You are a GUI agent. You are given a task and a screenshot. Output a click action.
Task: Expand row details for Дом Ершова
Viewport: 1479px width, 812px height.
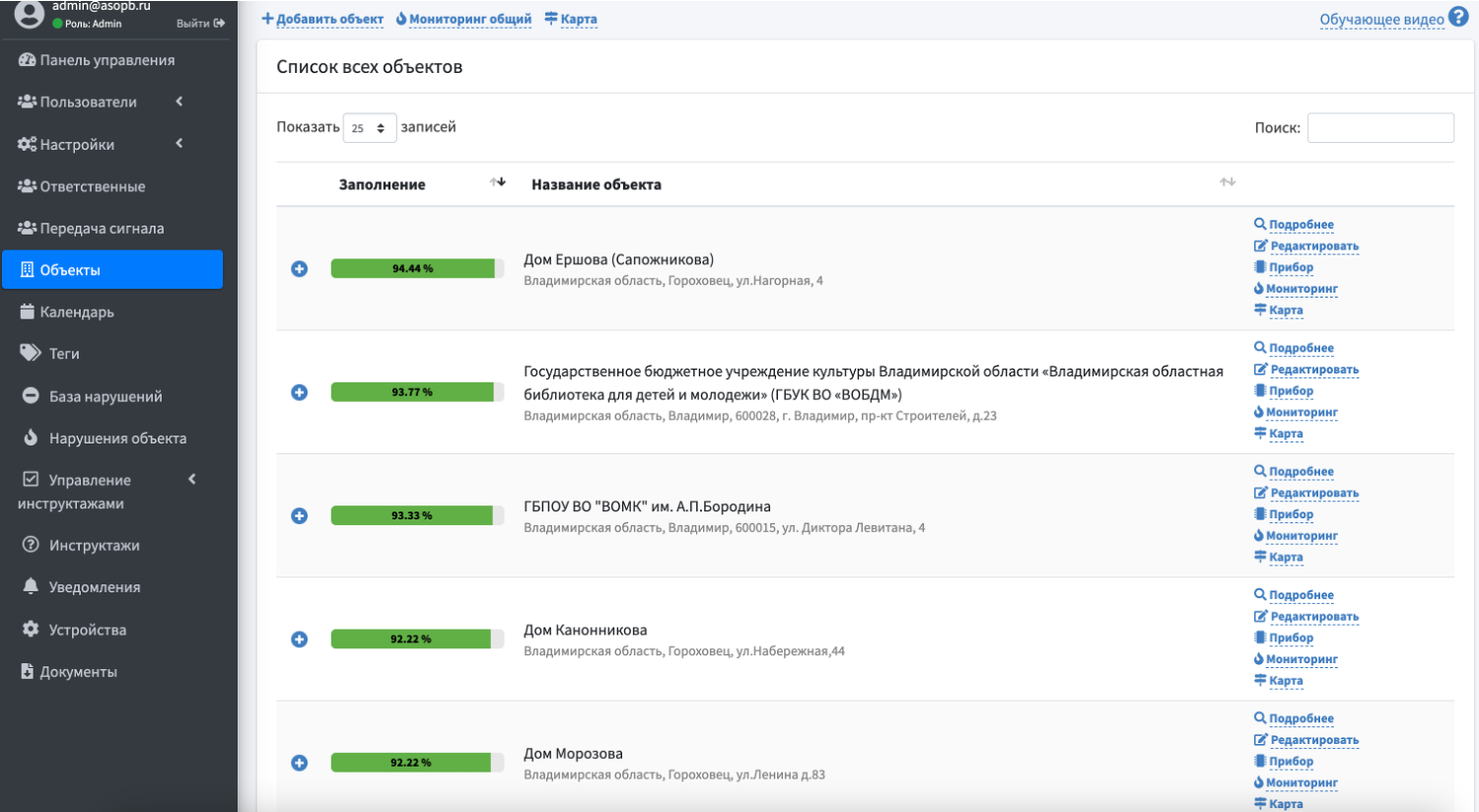tap(300, 269)
